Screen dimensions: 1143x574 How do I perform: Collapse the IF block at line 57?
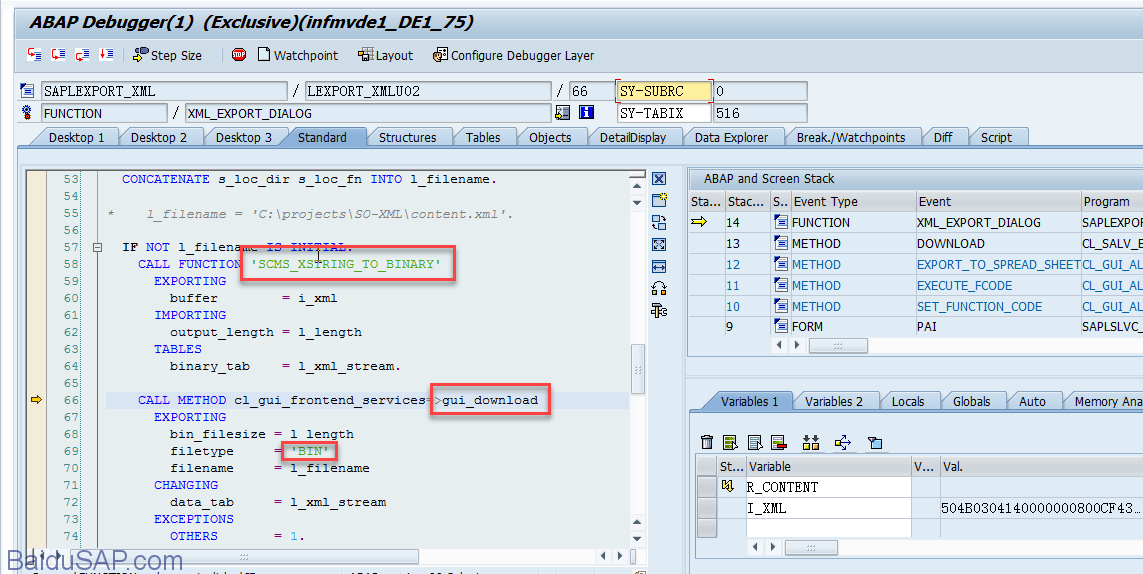pos(98,247)
